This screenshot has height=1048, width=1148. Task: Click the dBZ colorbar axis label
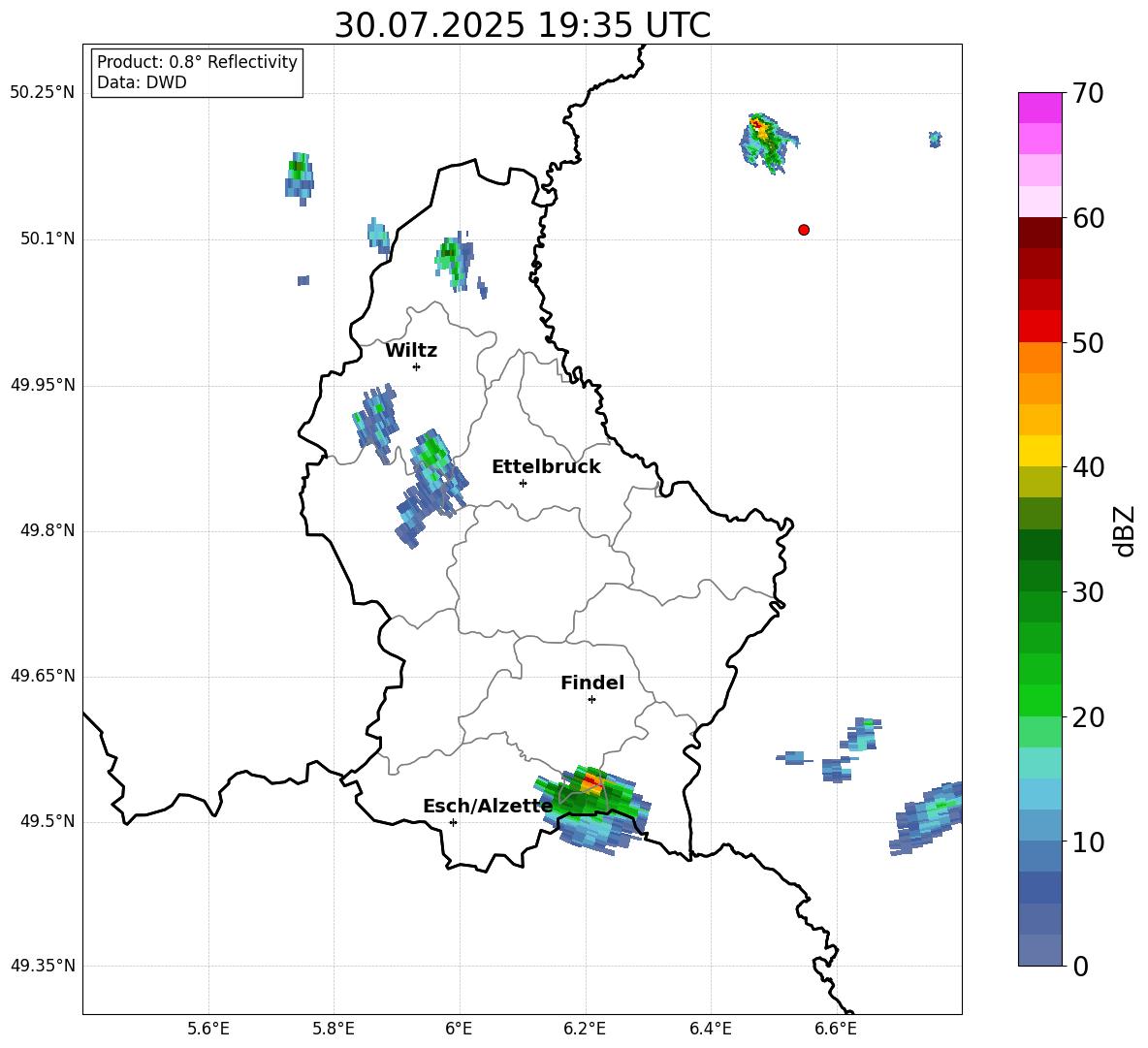click(x=1125, y=530)
